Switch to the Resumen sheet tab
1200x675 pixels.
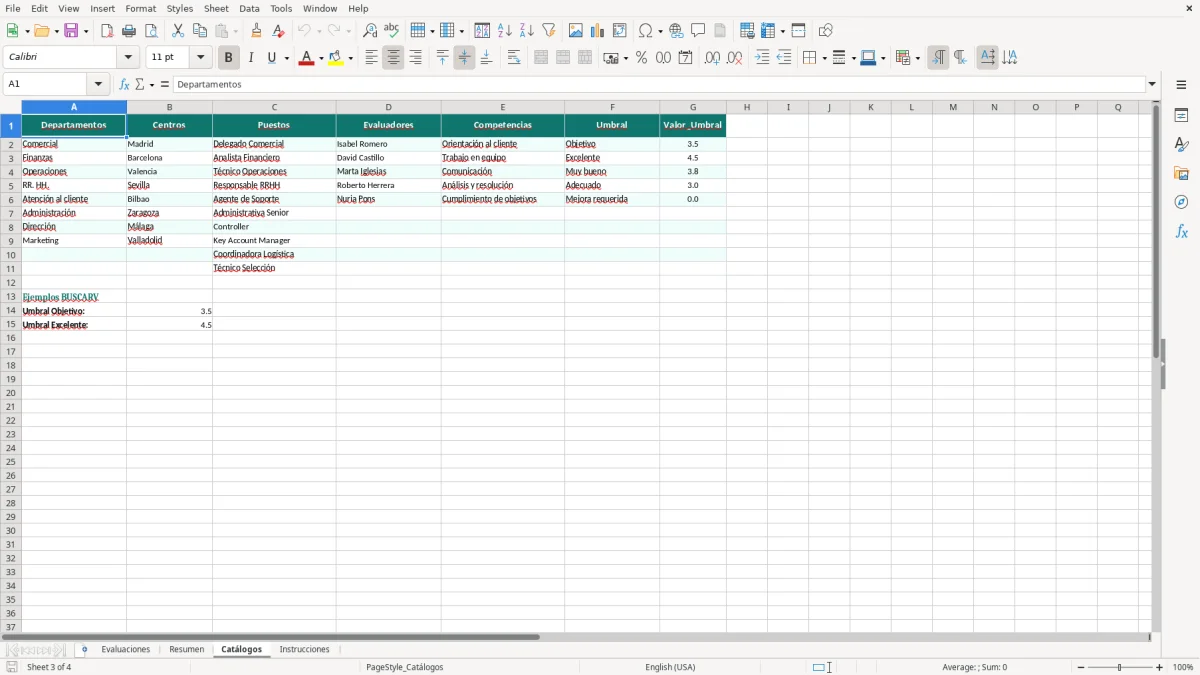[187, 650]
